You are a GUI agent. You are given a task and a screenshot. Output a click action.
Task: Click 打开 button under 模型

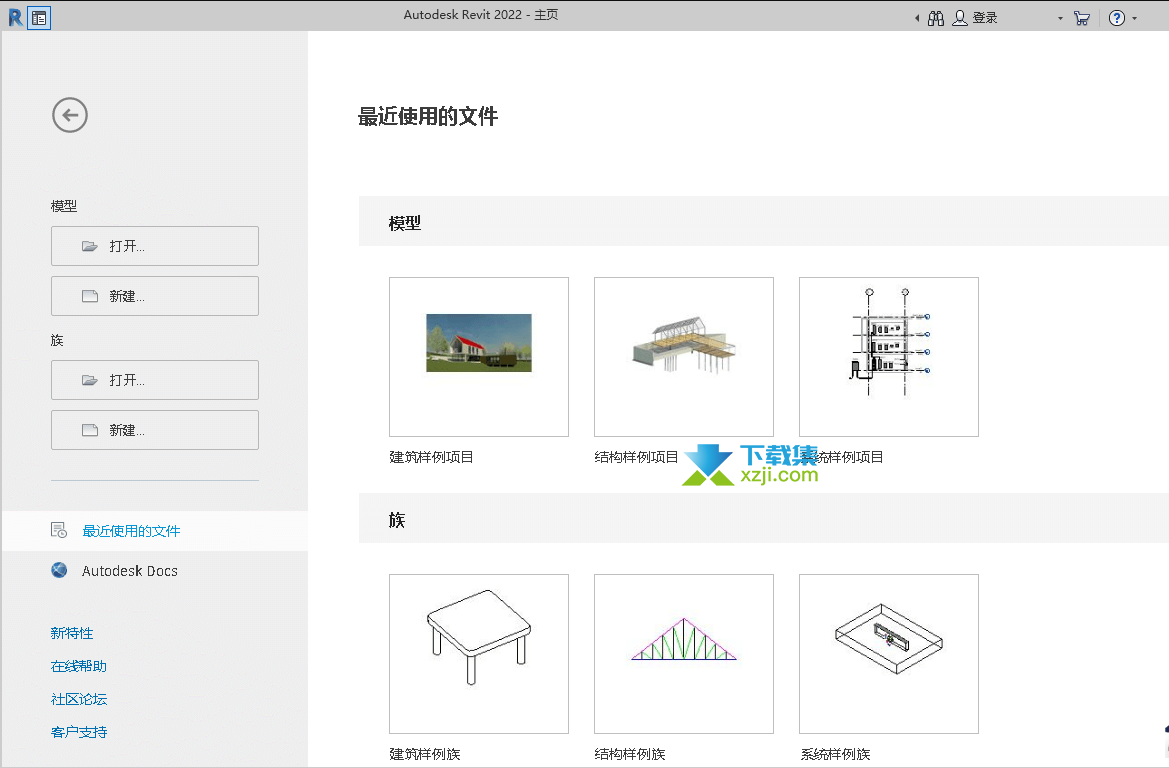tap(155, 246)
